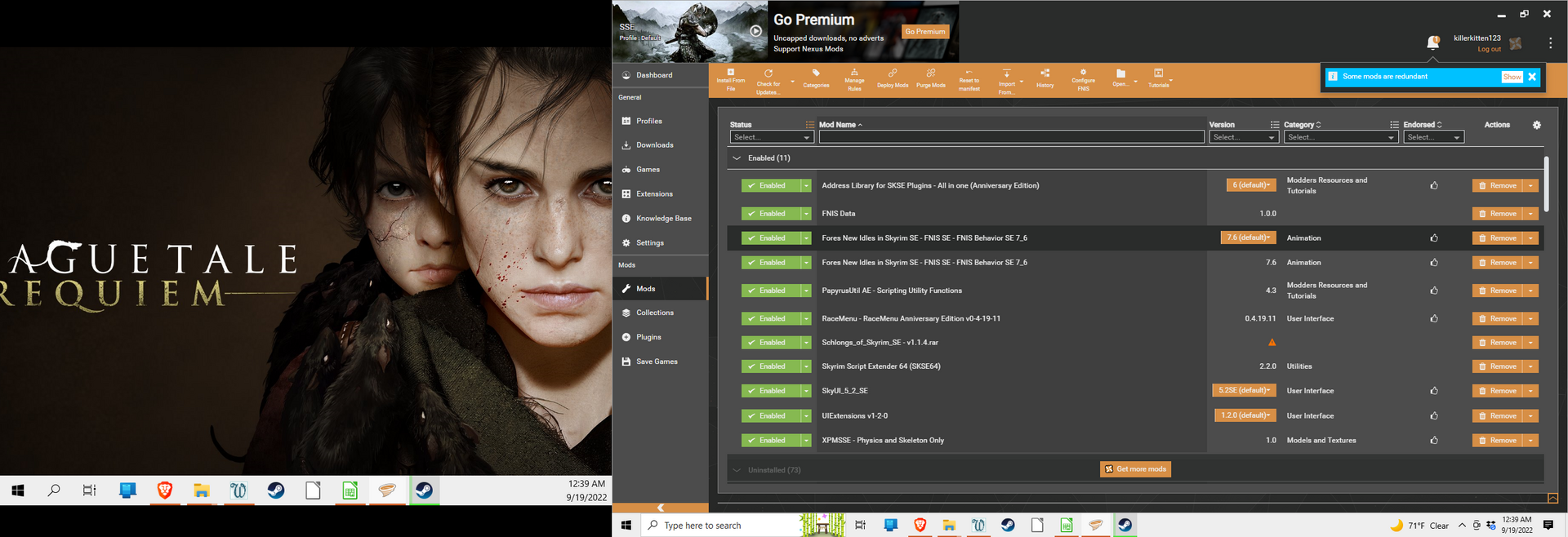This screenshot has height=537, width=1568.
Task: Open version dropdown 1.2.0 (default) for UIExtensions
Action: [x=1245, y=415]
